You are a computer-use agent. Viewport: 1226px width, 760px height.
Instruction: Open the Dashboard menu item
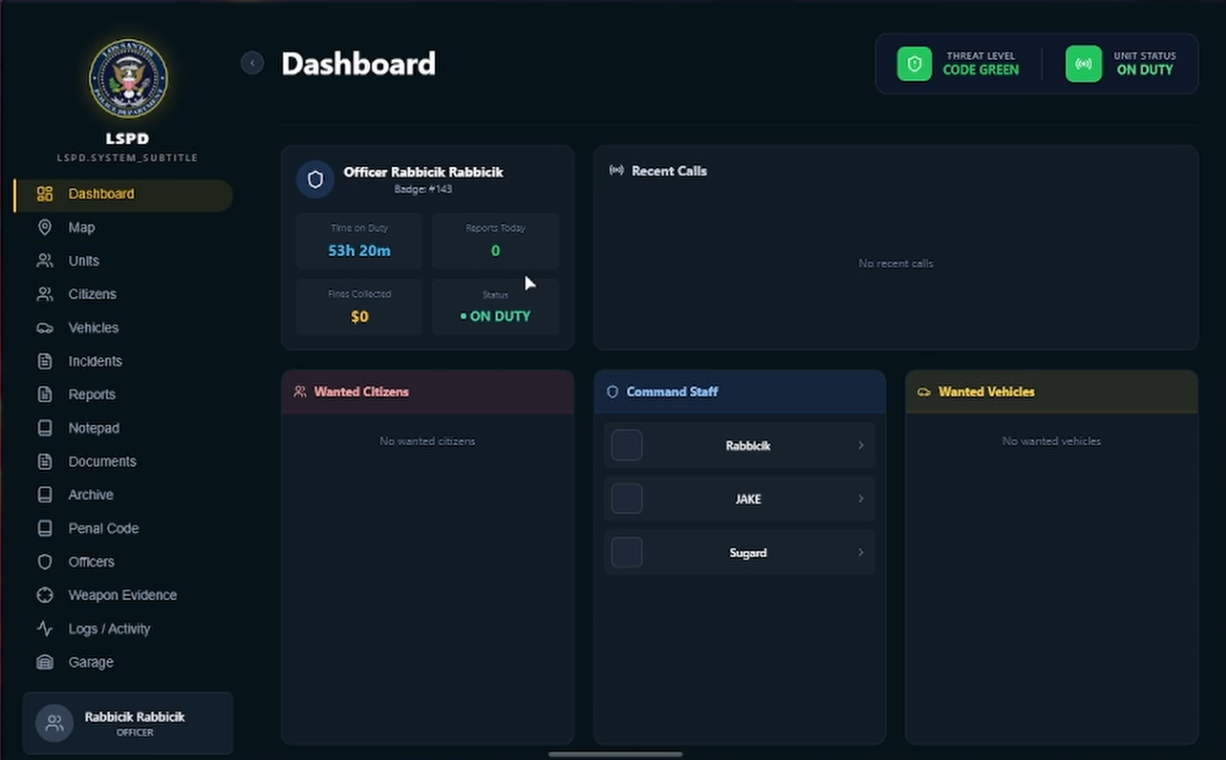(124, 194)
